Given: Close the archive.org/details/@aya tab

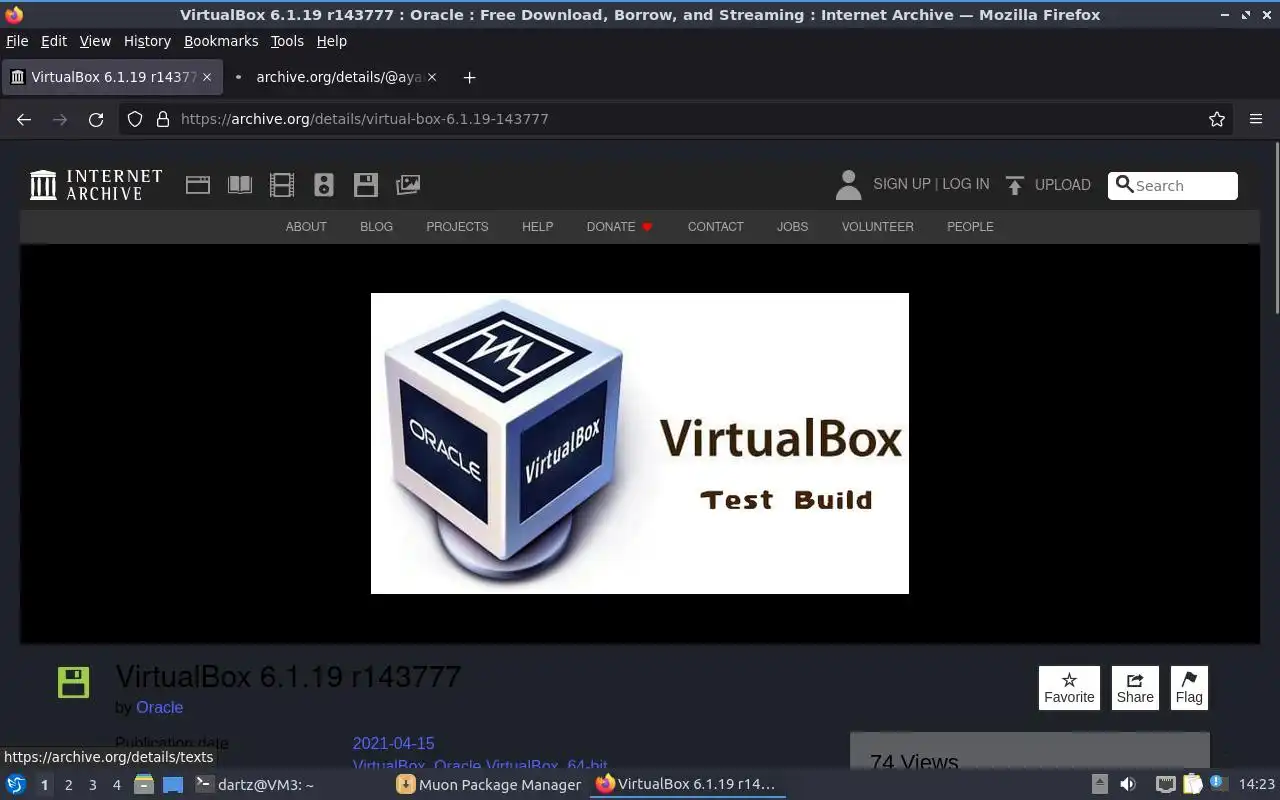Looking at the screenshot, I should 431,77.
